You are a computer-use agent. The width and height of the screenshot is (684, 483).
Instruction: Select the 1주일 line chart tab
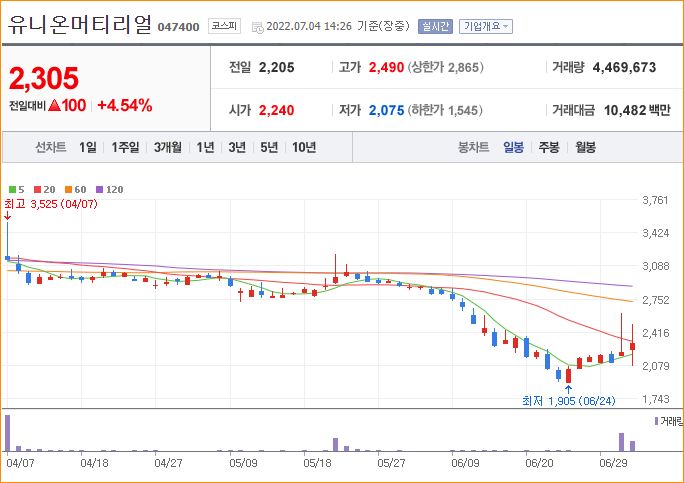[125, 147]
